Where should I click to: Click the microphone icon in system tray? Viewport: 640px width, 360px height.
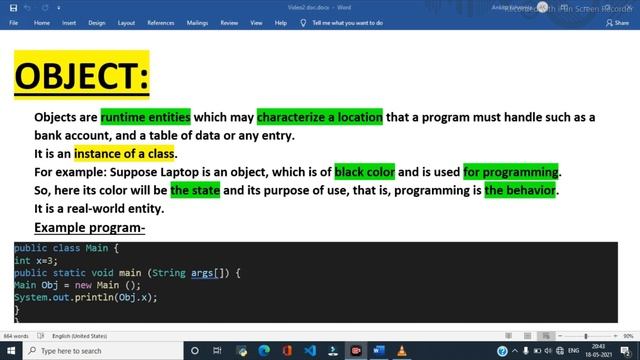[526, 351]
